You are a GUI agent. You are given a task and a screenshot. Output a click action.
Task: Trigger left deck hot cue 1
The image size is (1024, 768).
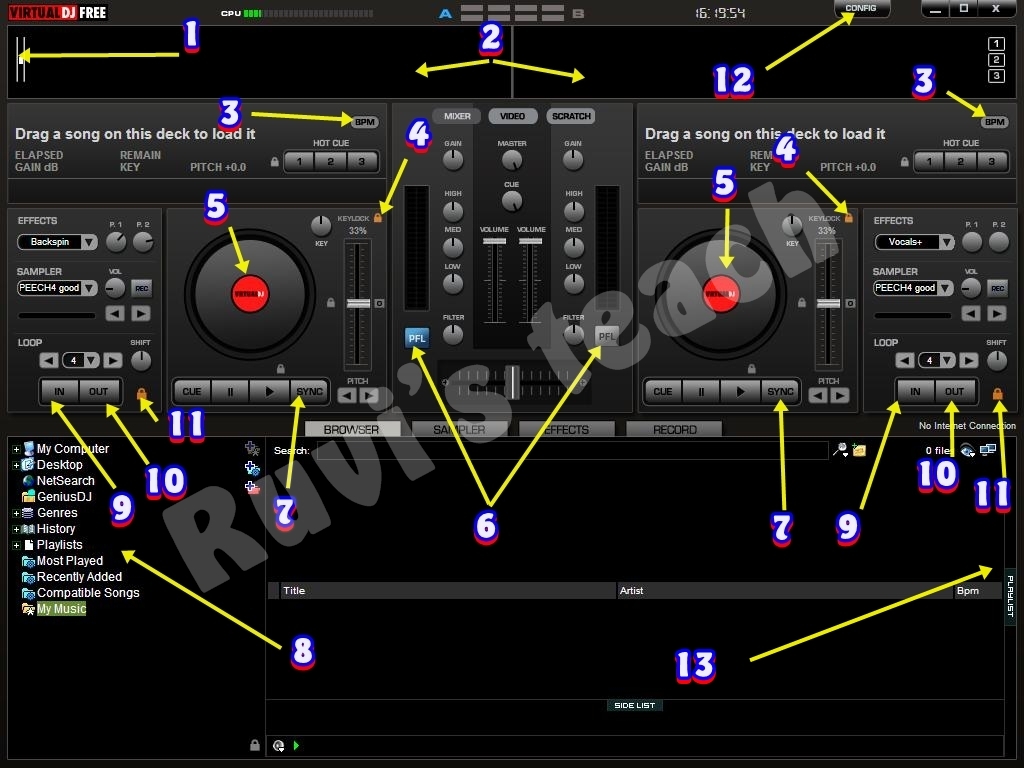tap(299, 161)
